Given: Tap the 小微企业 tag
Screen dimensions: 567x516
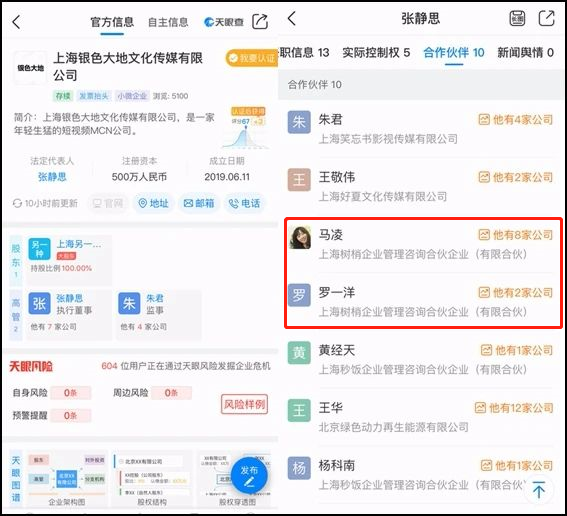Looking at the screenshot, I should click(x=132, y=96).
